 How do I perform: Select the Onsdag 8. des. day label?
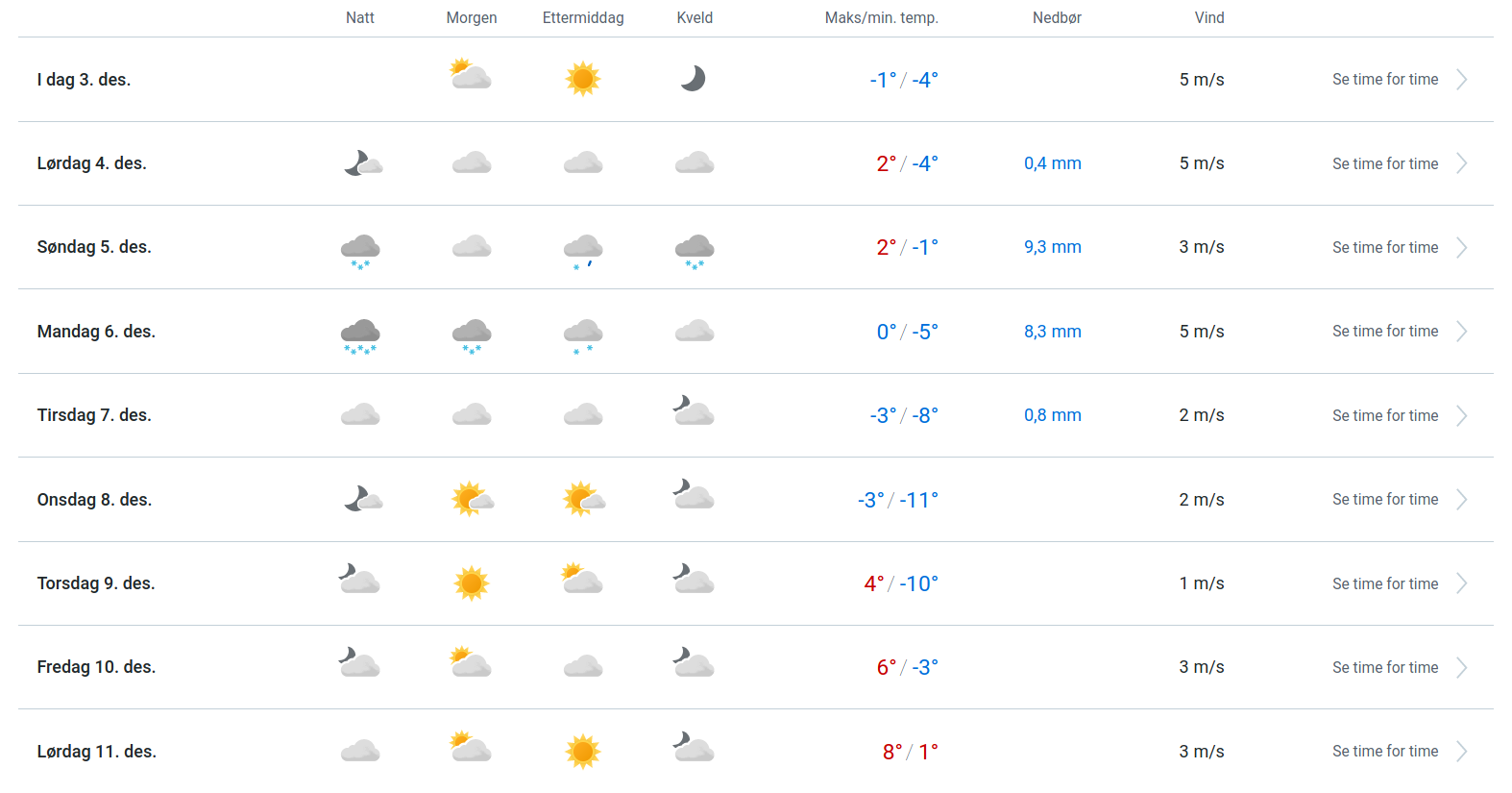coord(94,500)
